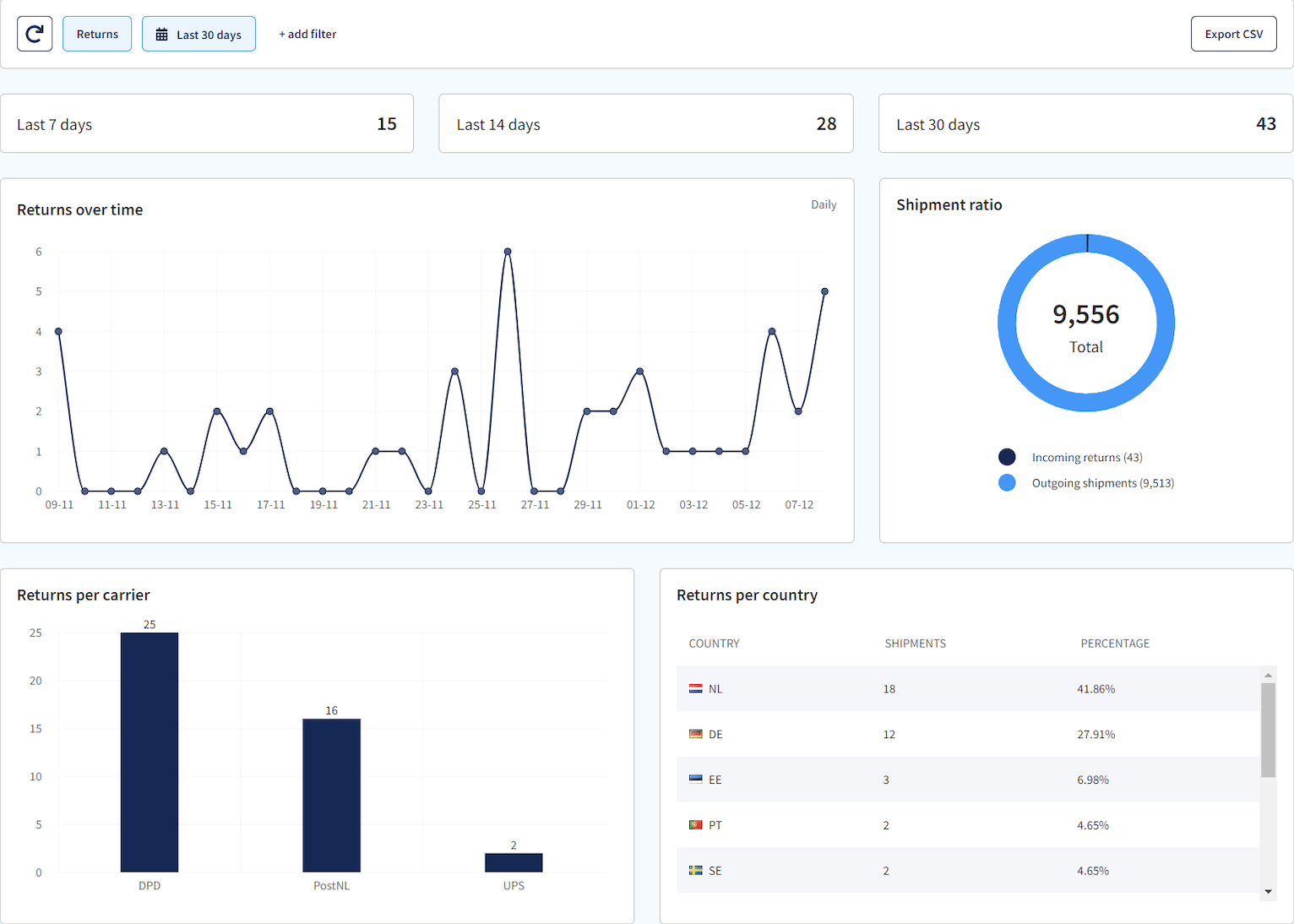
Task: Click the calendar icon on the date filter
Action: click(x=161, y=34)
